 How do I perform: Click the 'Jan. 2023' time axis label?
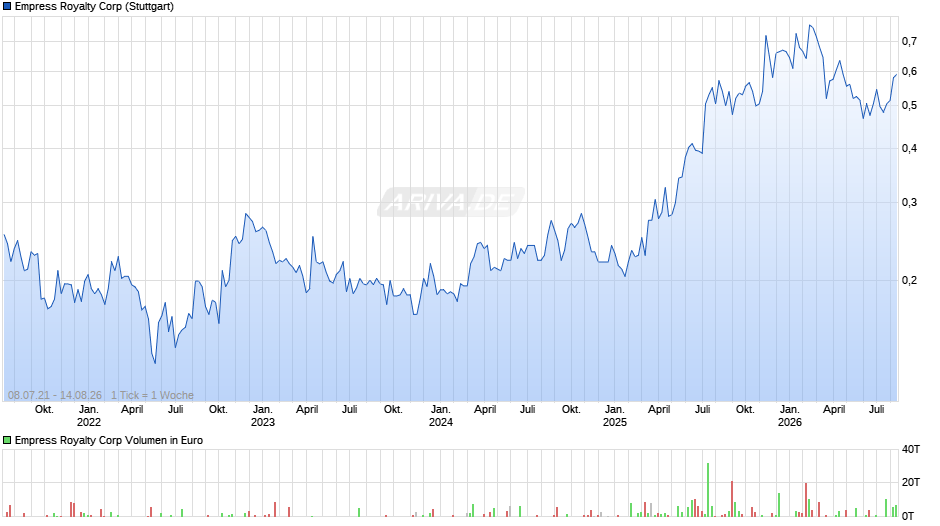[263, 416]
